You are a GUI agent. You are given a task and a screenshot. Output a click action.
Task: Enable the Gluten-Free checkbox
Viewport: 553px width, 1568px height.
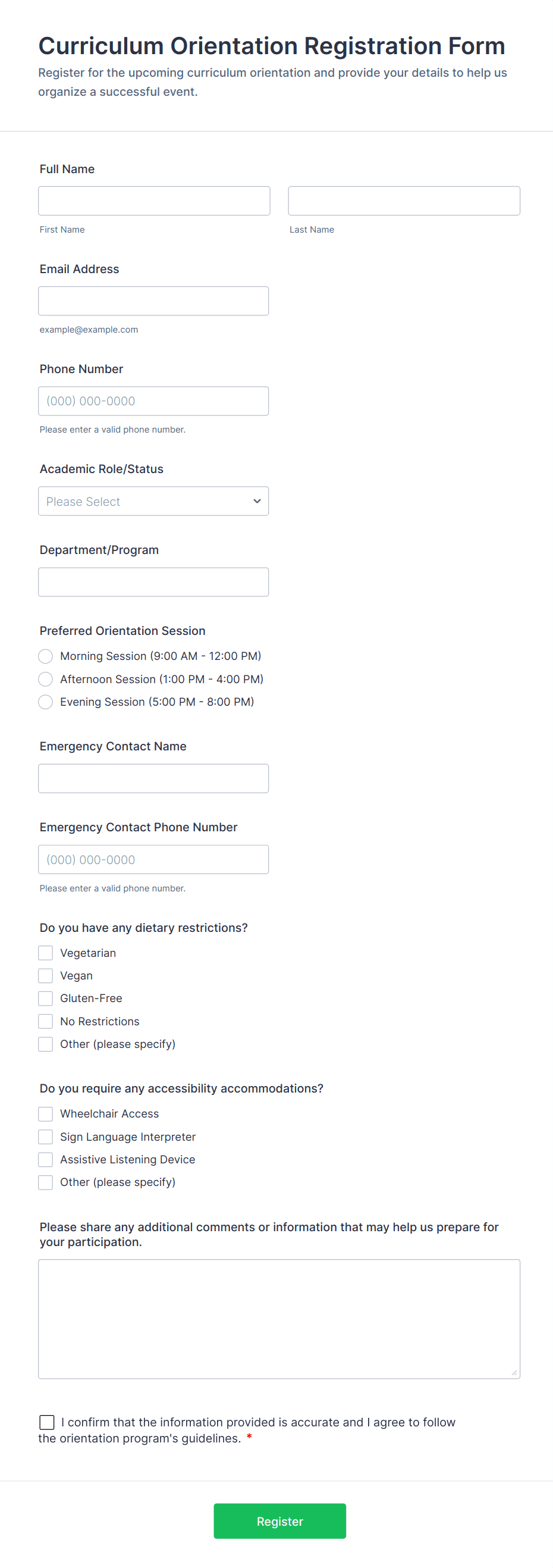(46, 999)
